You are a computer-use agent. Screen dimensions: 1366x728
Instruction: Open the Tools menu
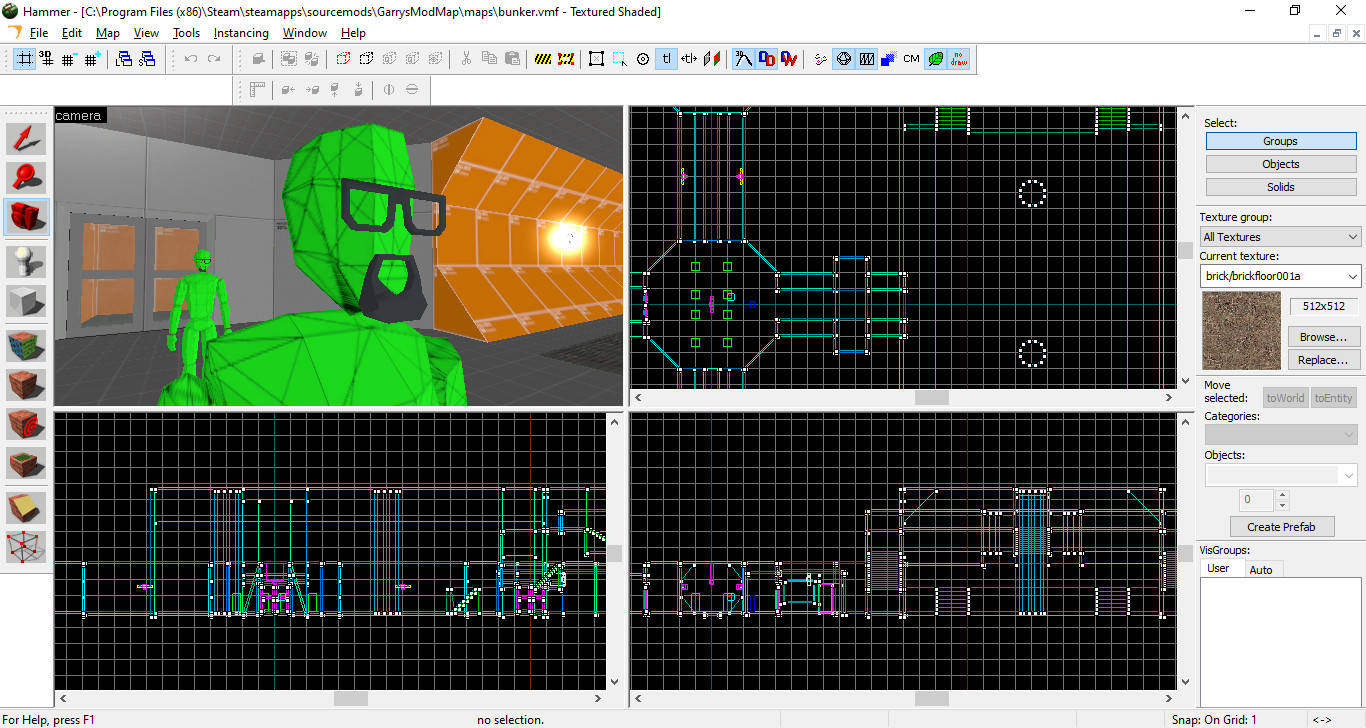pos(187,33)
